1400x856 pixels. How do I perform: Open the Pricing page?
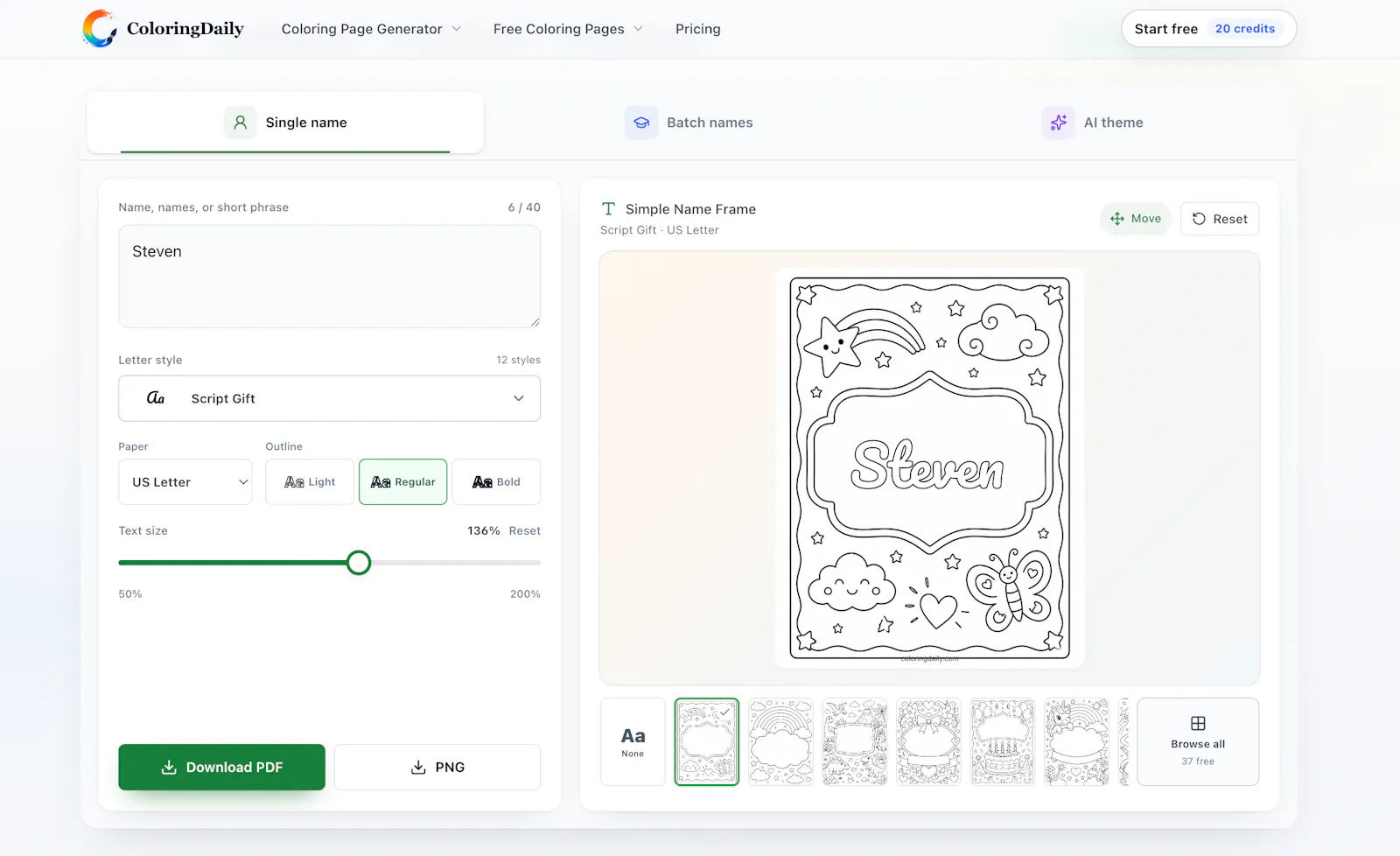tap(698, 29)
